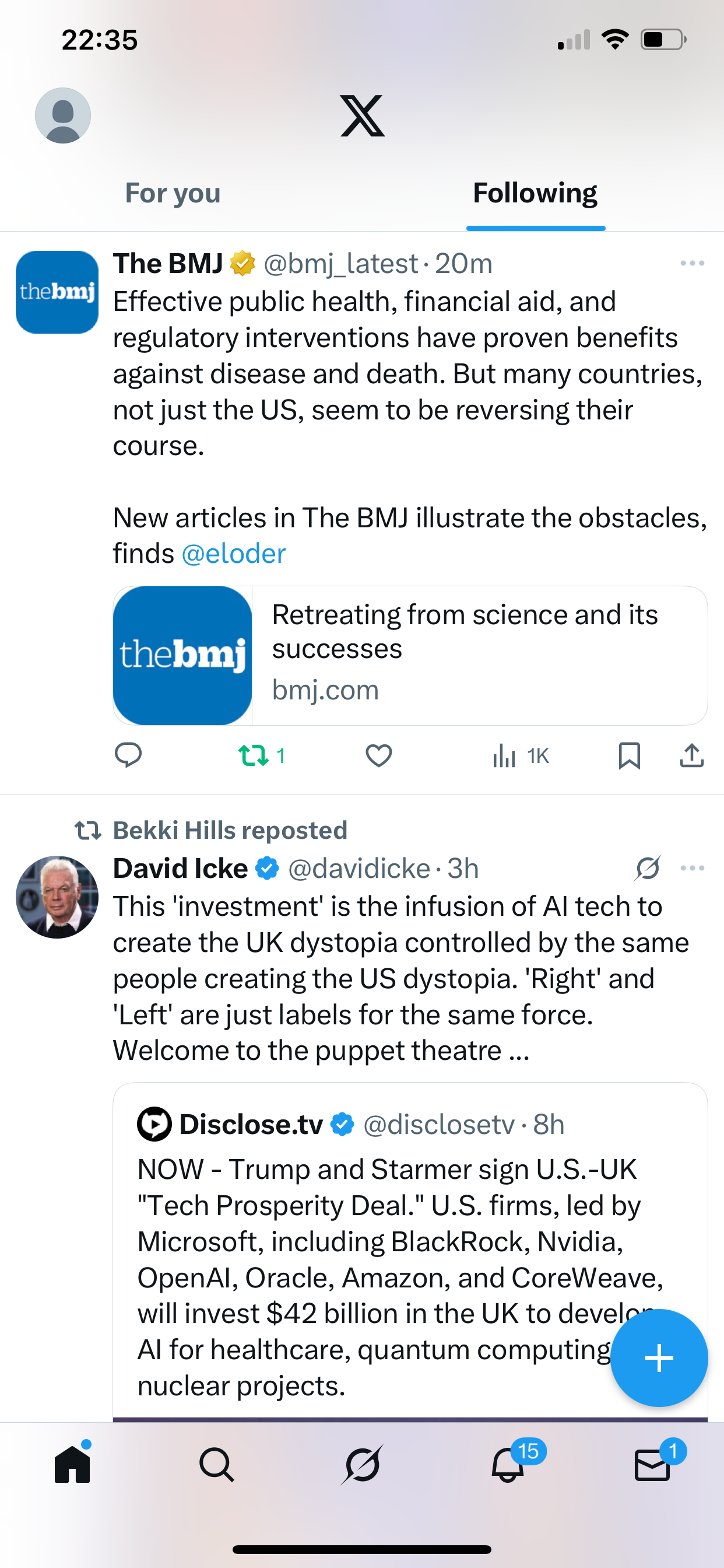Open more options for The BMJ post

coord(693,264)
